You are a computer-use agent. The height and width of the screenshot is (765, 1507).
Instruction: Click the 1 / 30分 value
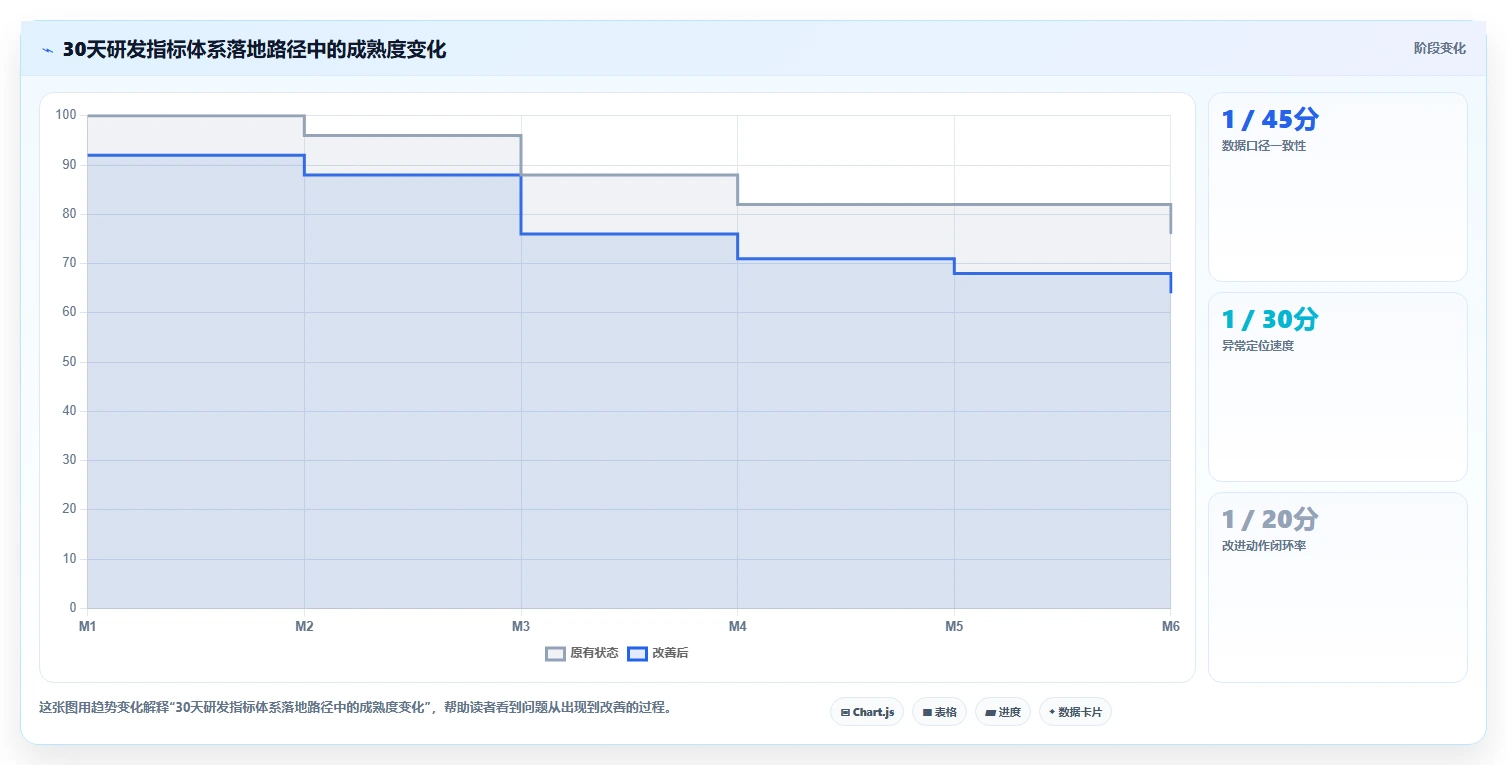(1270, 320)
